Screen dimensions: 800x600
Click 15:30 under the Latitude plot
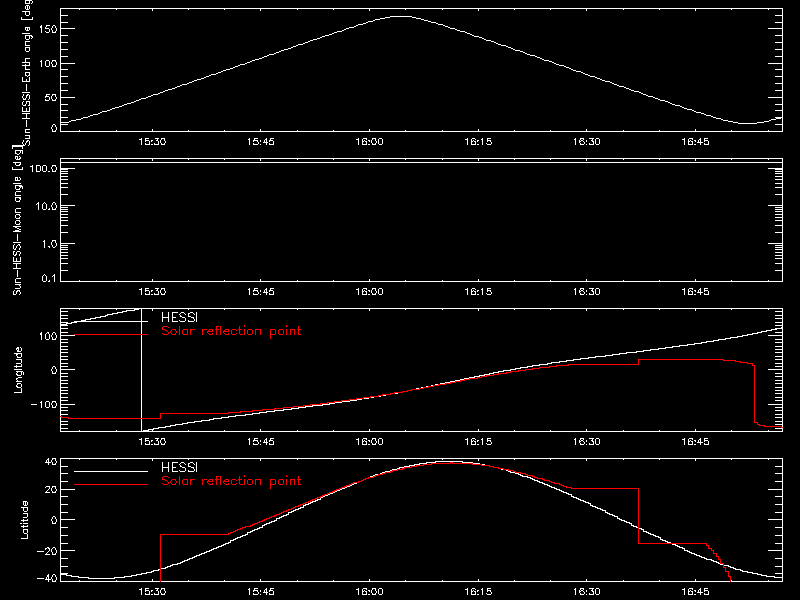152,591
